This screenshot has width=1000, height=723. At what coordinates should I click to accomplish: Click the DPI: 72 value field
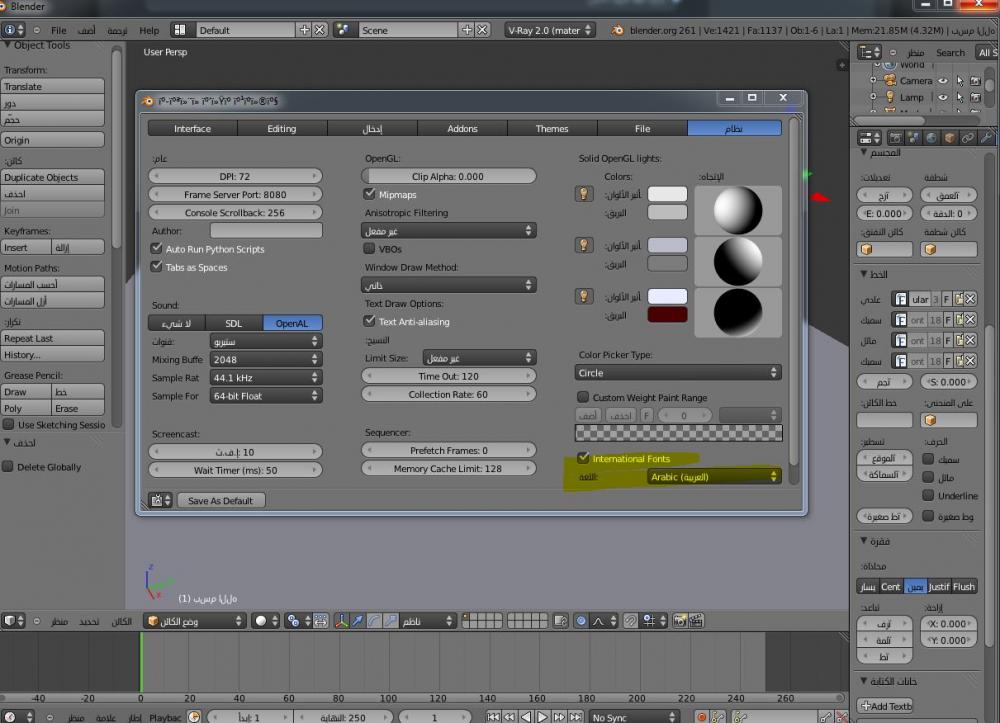[x=235, y=176]
